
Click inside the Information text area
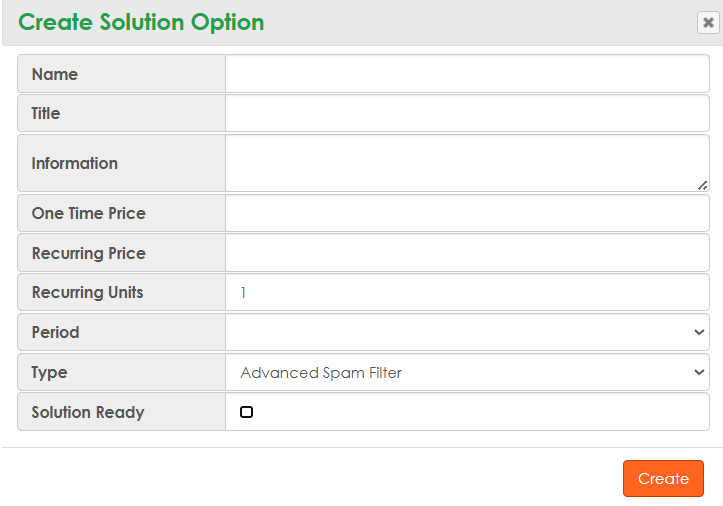pos(467,163)
